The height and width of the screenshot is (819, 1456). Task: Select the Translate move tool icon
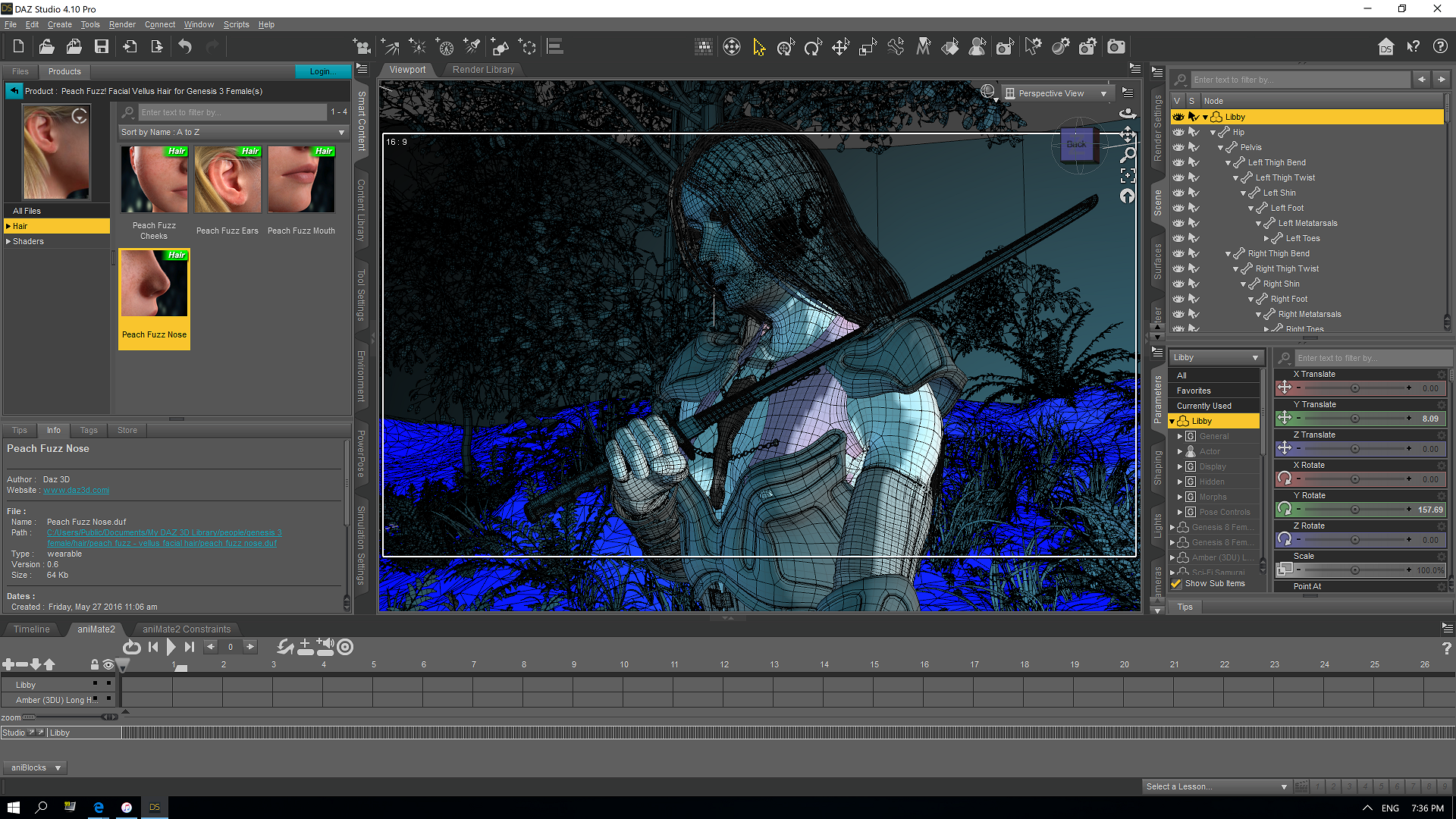point(840,47)
